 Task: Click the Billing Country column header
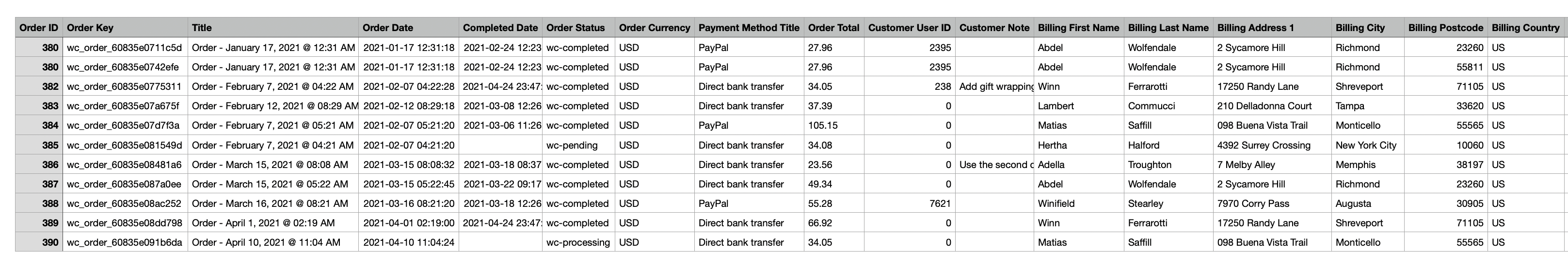click(1525, 27)
